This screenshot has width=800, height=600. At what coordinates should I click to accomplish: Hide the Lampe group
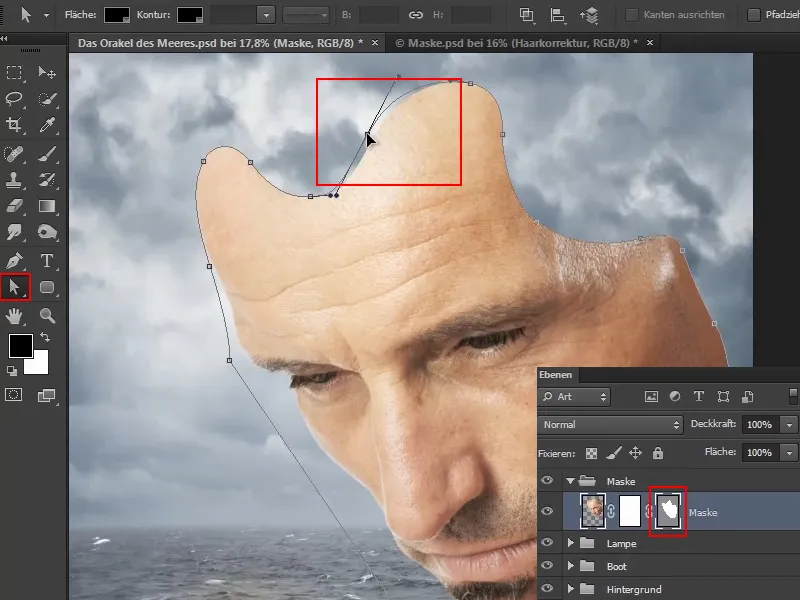[x=547, y=542]
